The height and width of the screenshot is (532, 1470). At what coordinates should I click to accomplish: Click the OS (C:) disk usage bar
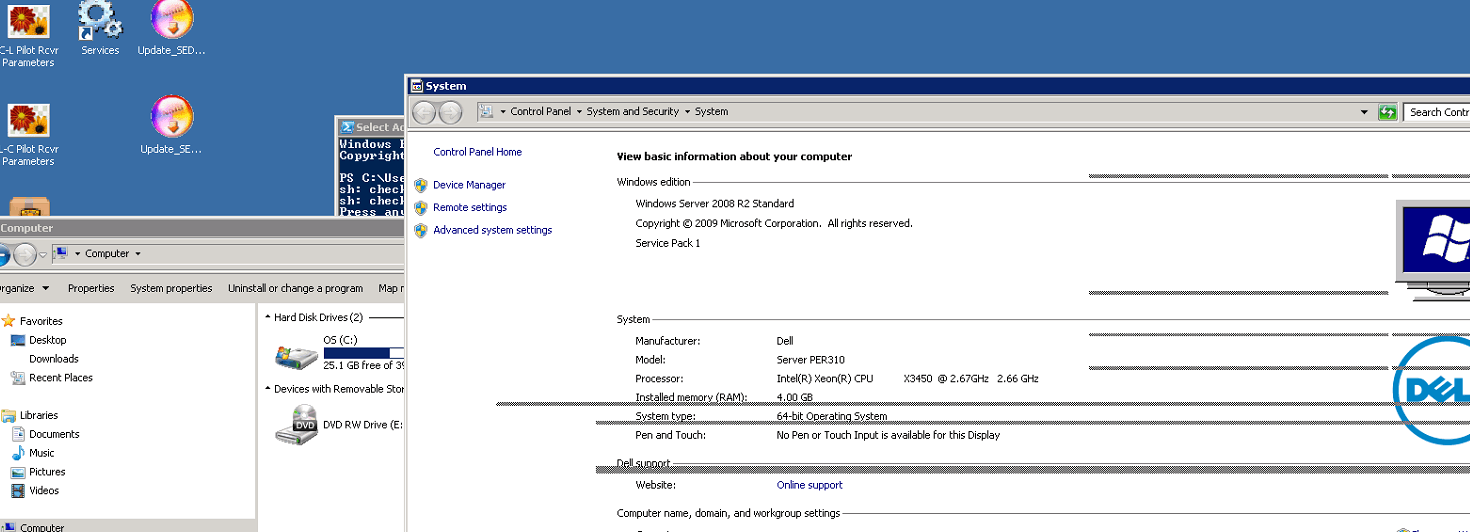tap(364, 353)
